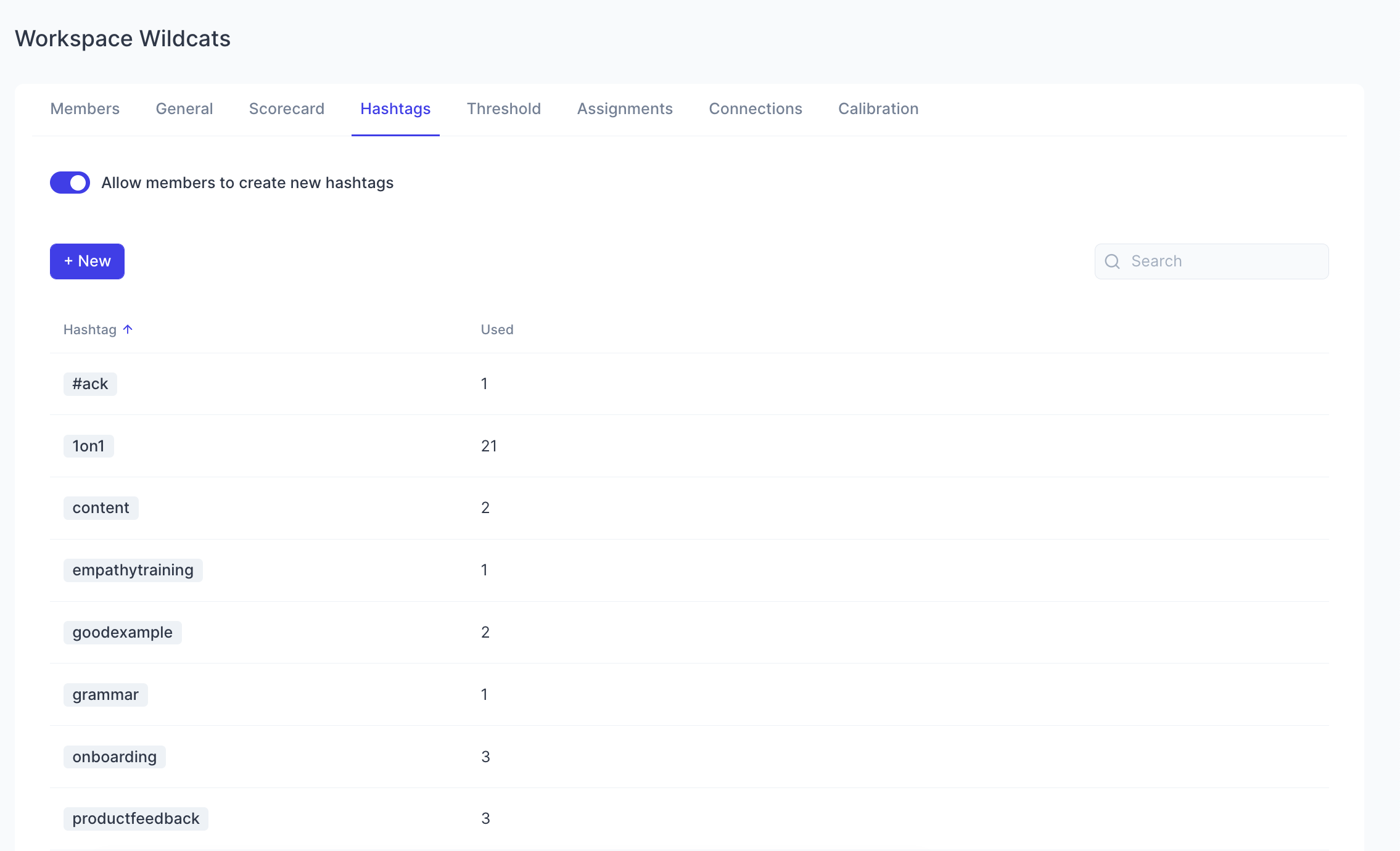Click the #ack hashtag tag icon

(91, 383)
